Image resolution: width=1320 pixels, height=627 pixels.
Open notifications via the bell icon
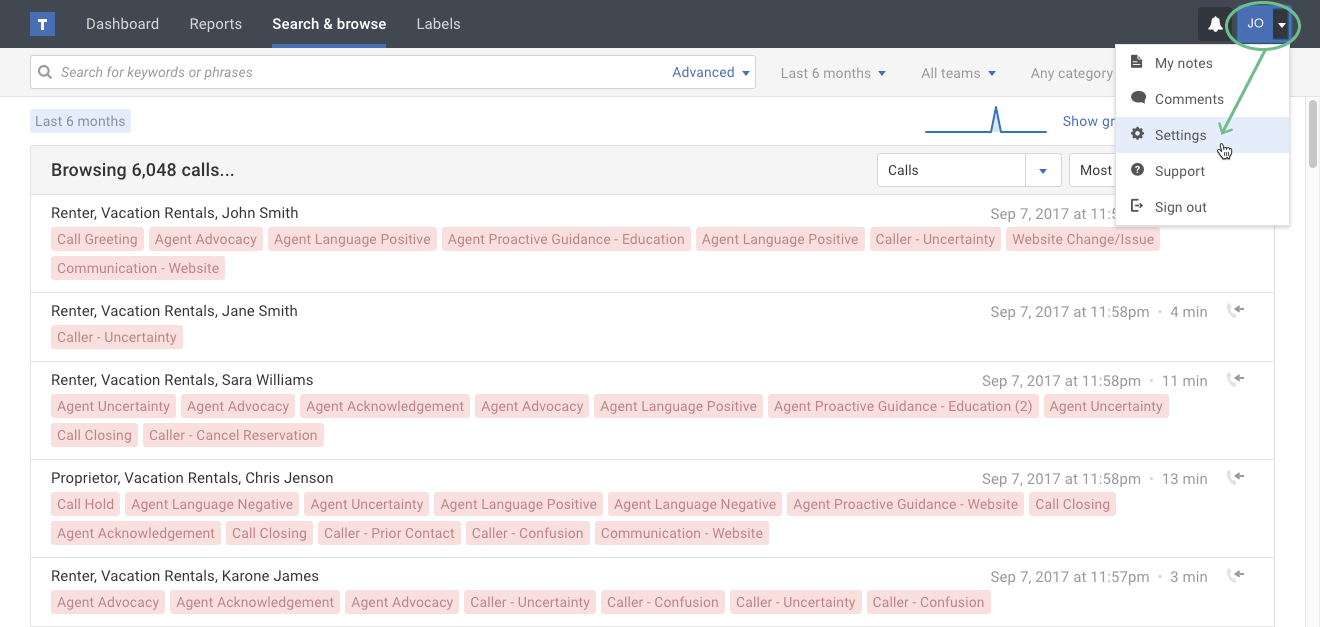pyautogui.click(x=1214, y=23)
